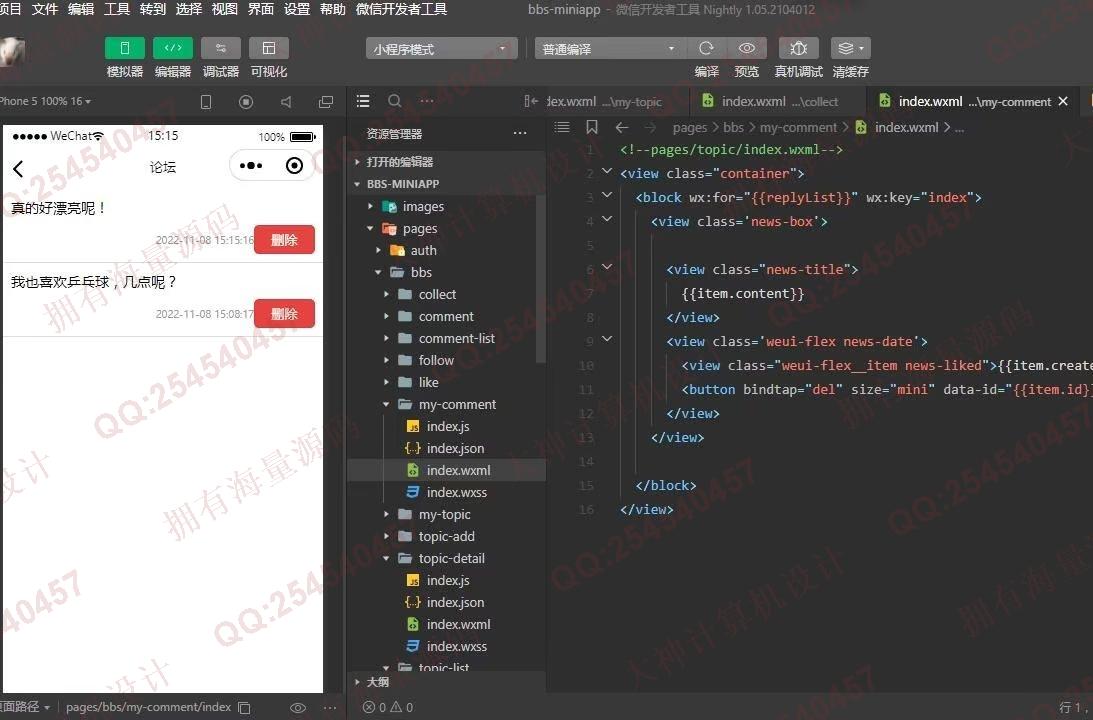
Task: Click the bookmark icon in breadcrumb bar
Action: 592,127
